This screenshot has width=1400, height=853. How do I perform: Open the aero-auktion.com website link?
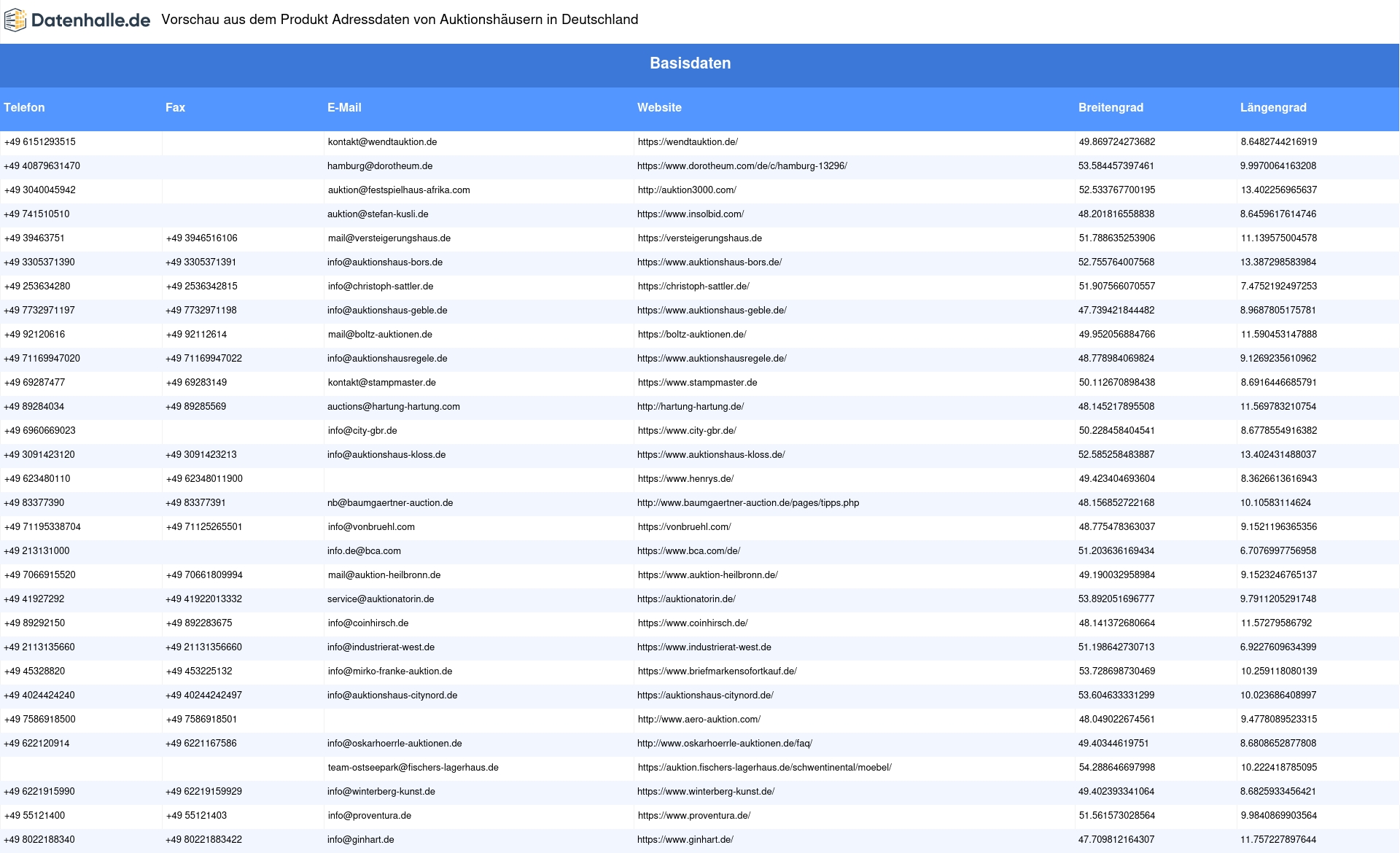tap(699, 720)
